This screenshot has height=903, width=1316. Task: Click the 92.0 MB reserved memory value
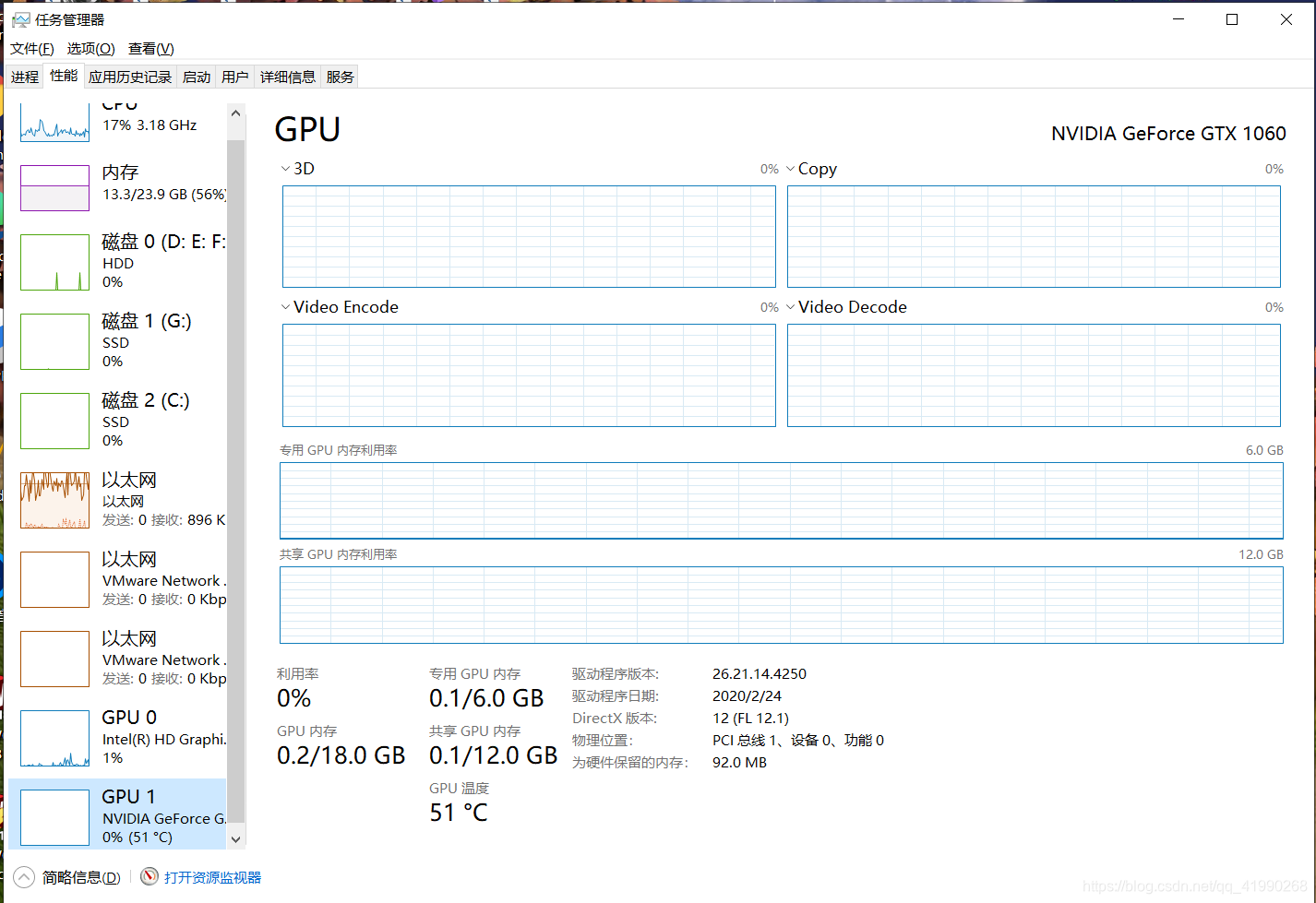[739, 763]
